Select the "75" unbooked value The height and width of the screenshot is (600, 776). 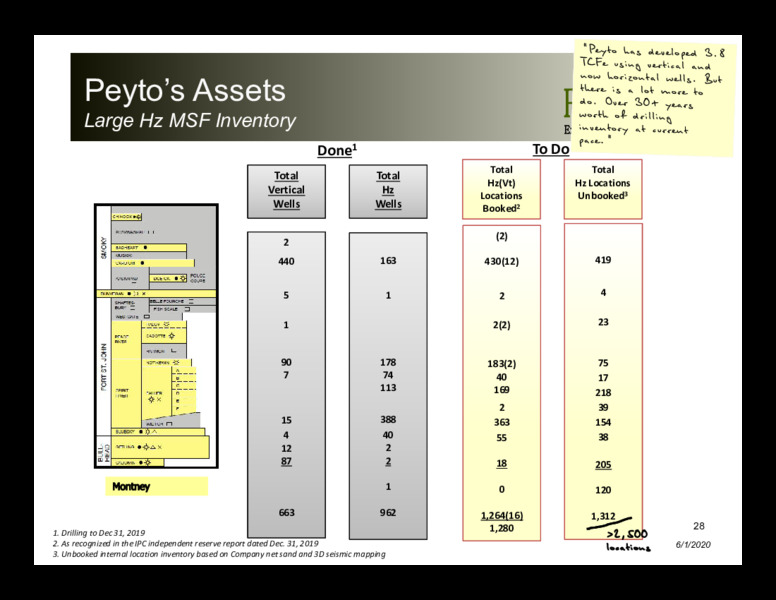603,363
